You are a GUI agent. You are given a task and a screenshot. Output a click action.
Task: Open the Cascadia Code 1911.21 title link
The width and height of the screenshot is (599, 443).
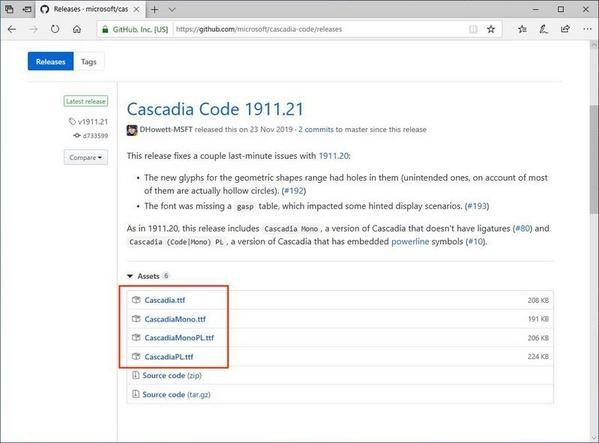pos(215,109)
